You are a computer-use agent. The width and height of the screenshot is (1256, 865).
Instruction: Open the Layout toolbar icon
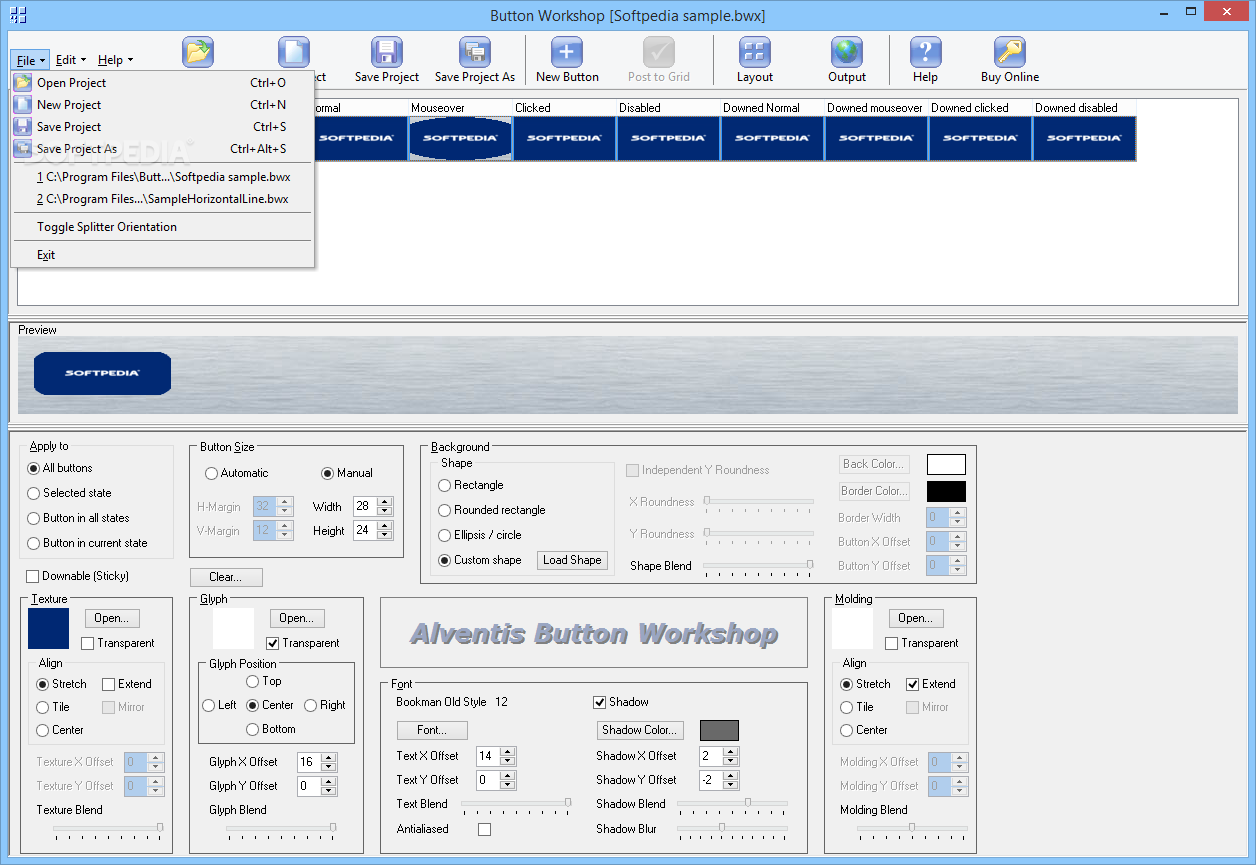pyautogui.click(x=755, y=52)
